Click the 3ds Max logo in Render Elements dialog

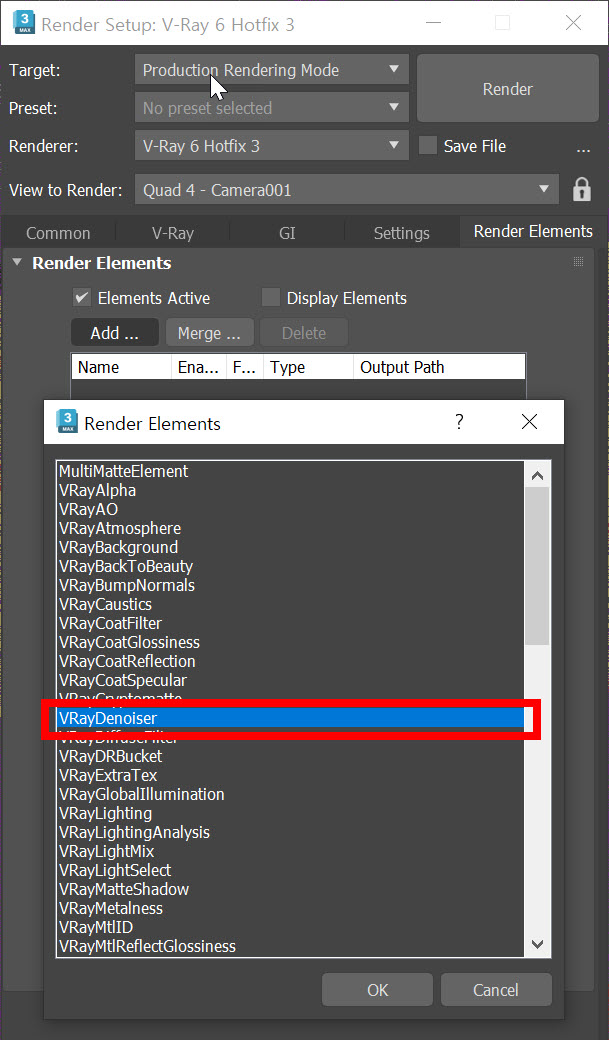point(67,422)
